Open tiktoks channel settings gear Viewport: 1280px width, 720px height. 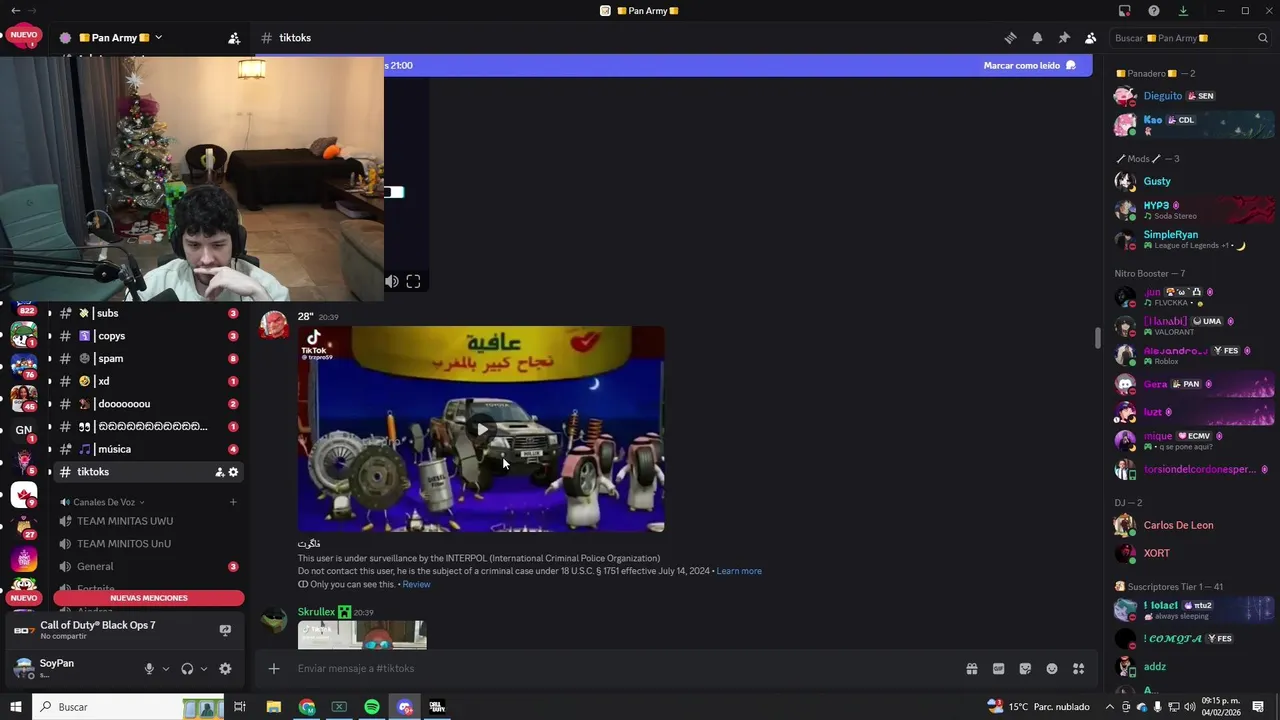click(233, 472)
